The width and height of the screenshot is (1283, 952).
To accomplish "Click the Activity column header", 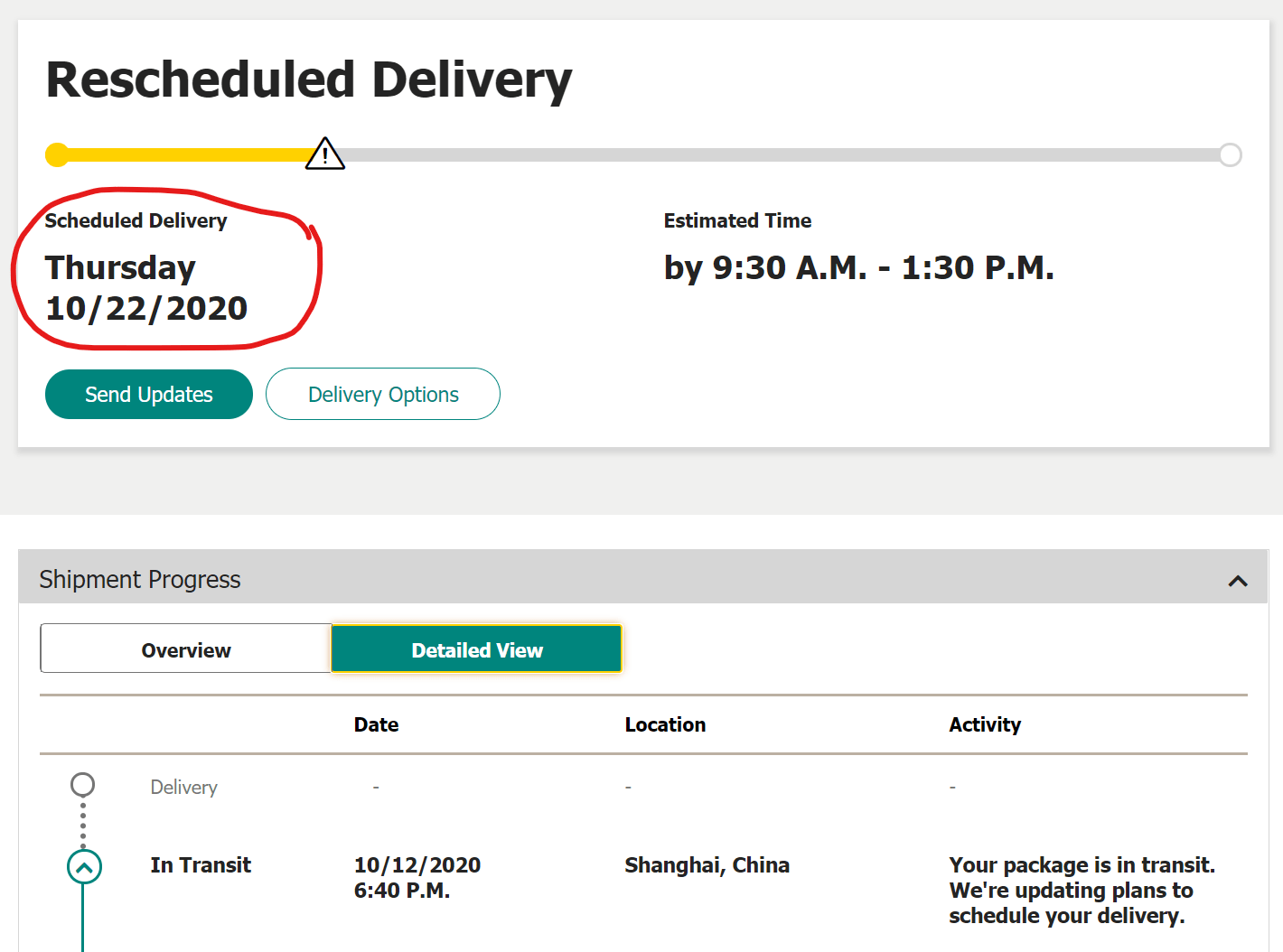I will tap(985, 723).
